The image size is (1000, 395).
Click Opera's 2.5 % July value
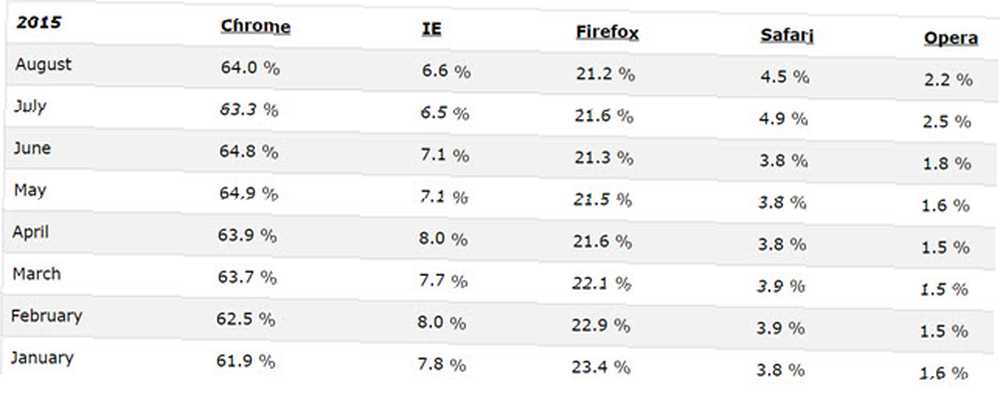coord(947,121)
